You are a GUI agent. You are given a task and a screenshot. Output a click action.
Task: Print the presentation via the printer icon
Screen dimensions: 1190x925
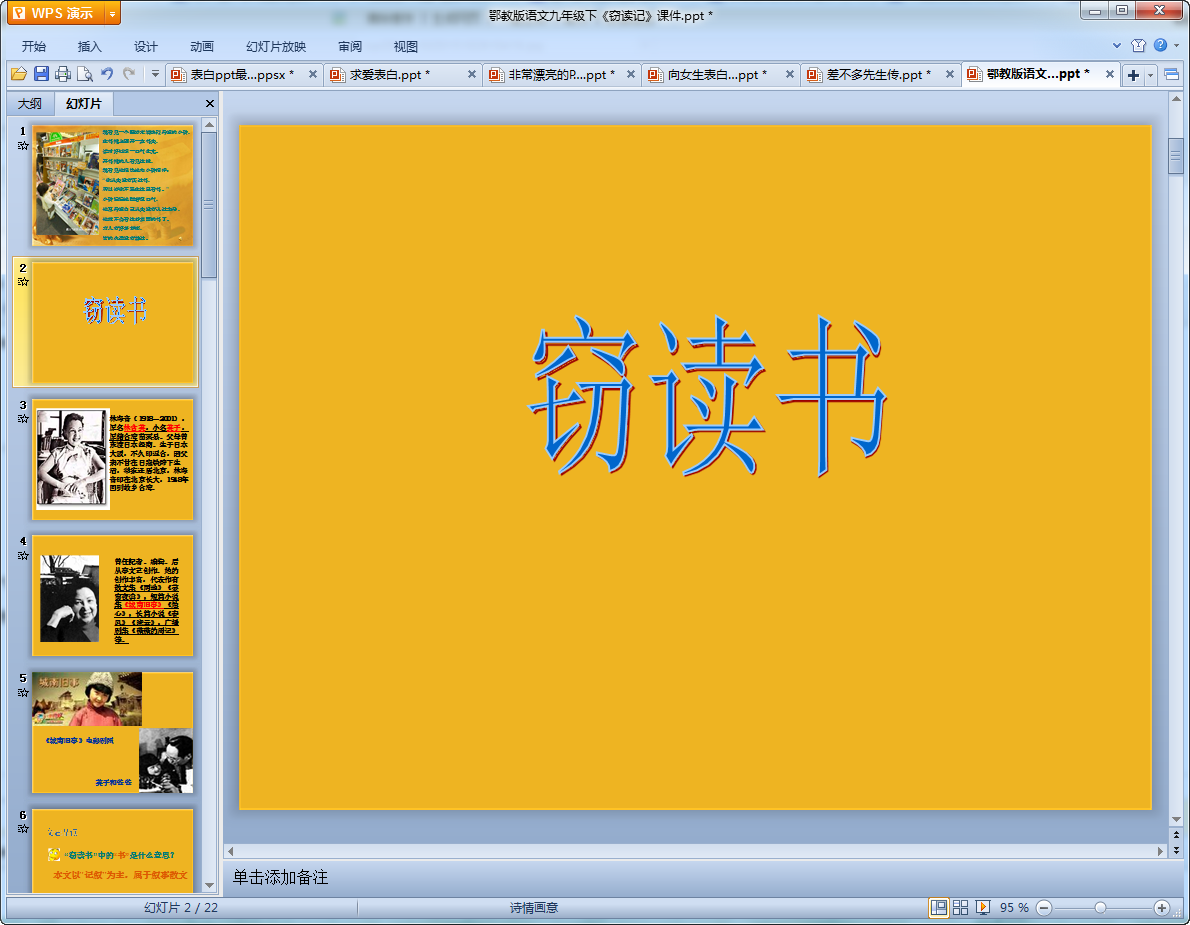tap(63, 74)
